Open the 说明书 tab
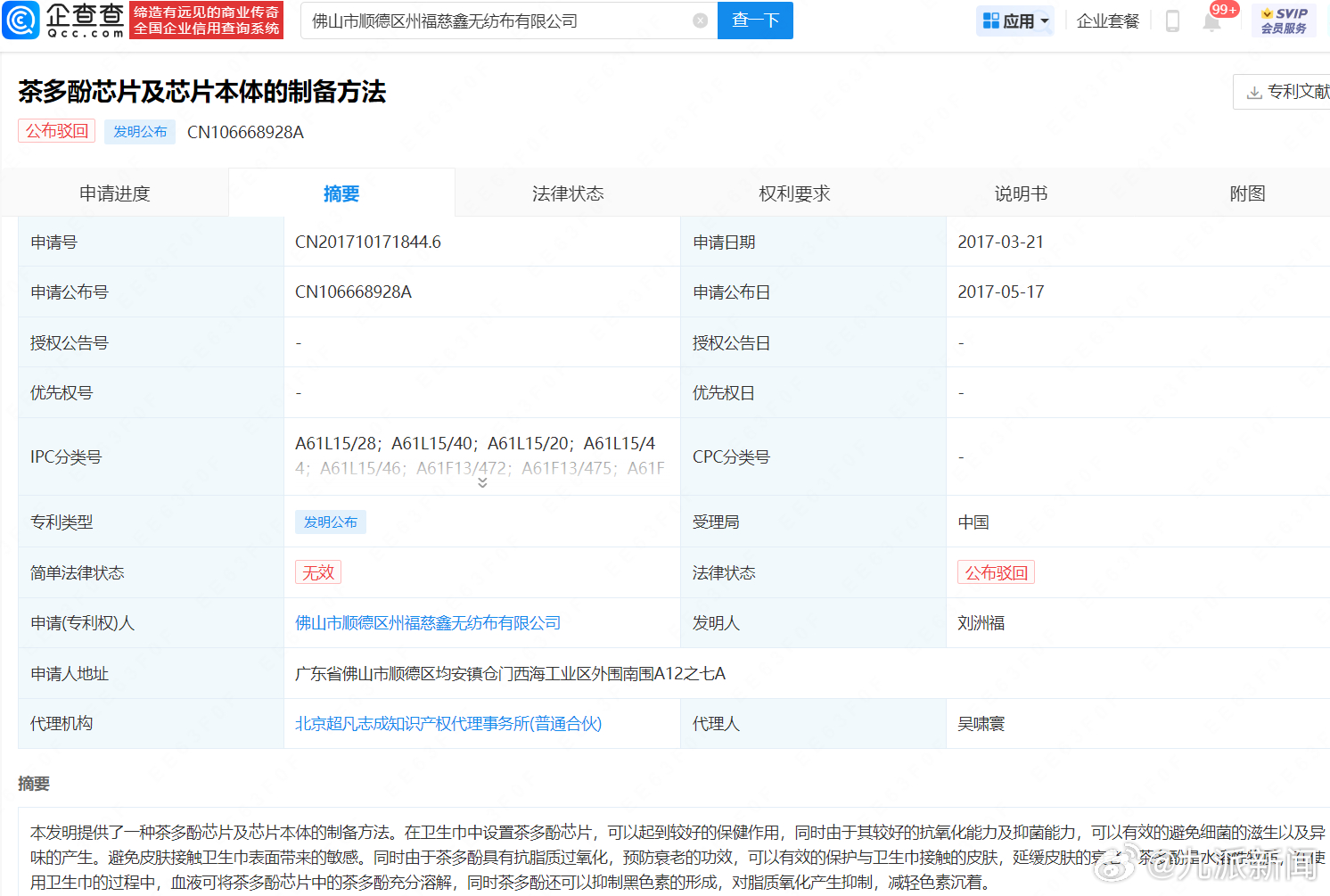Viewport: 1330px width, 896px height. [1021, 193]
